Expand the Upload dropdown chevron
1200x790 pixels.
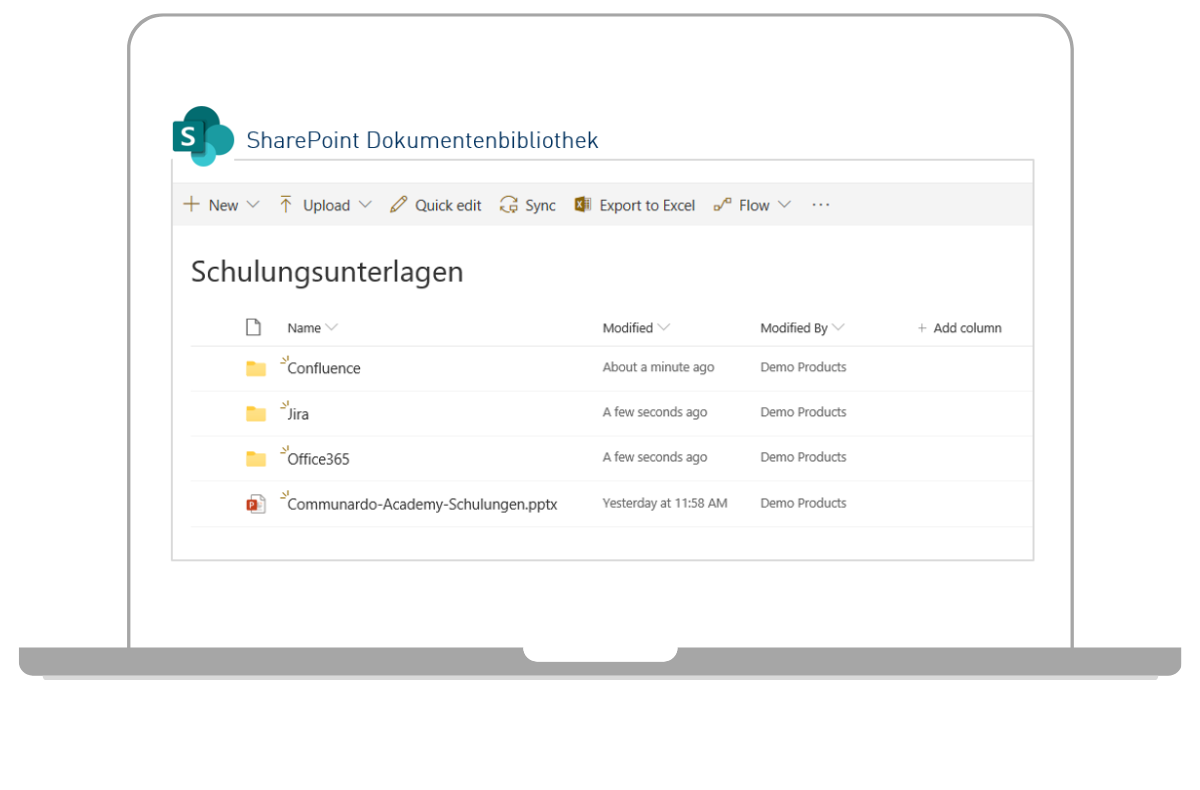365,205
